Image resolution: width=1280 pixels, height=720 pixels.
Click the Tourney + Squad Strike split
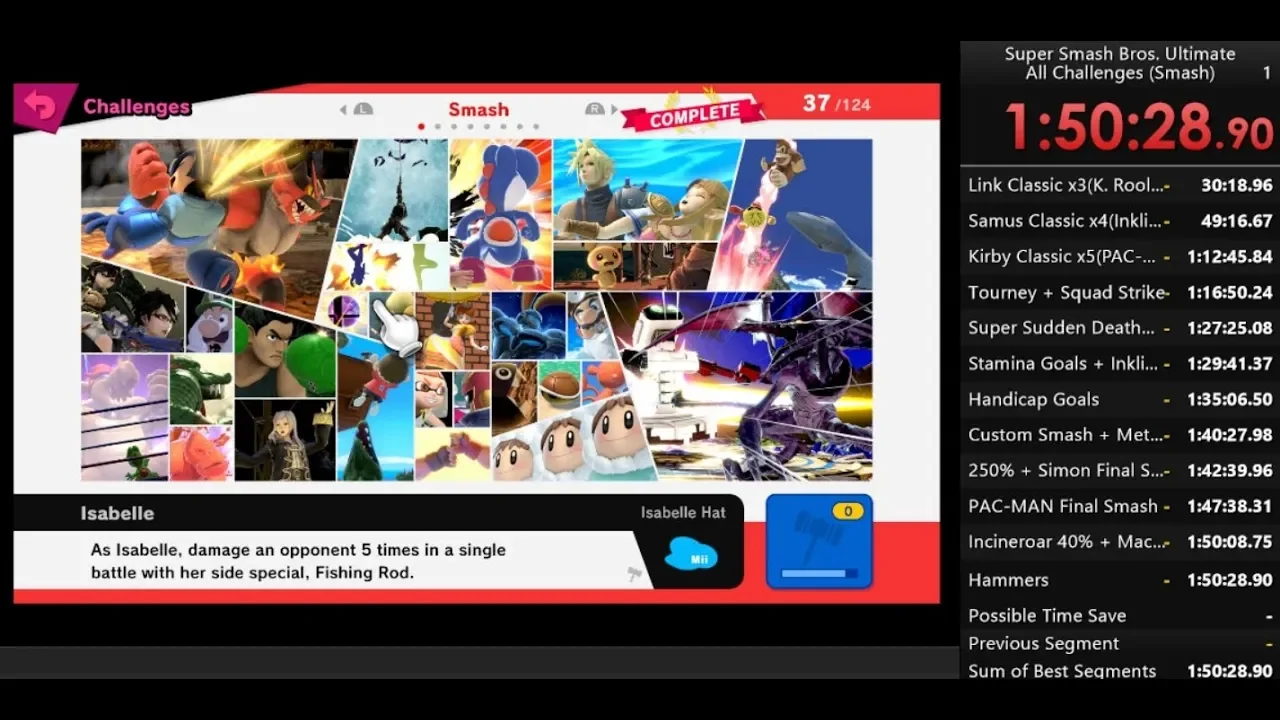1120,292
